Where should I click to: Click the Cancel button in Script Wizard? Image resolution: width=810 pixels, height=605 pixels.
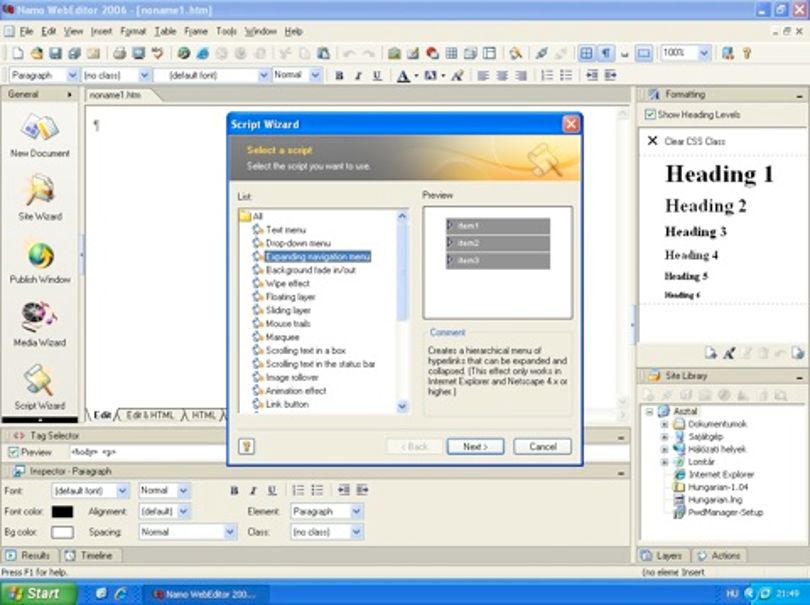[x=542, y=446]
